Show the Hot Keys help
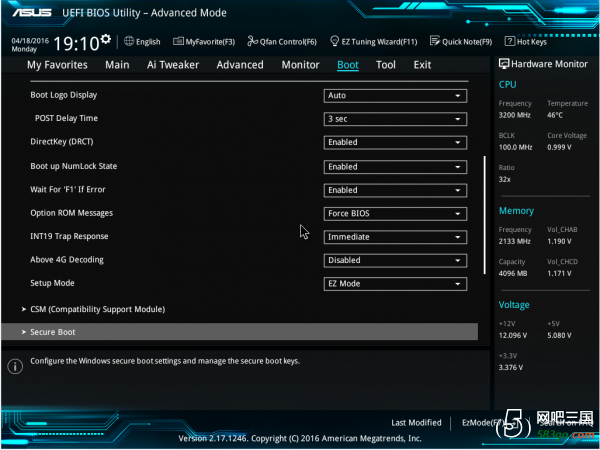 pyautogui.click(x=526, y=41)
